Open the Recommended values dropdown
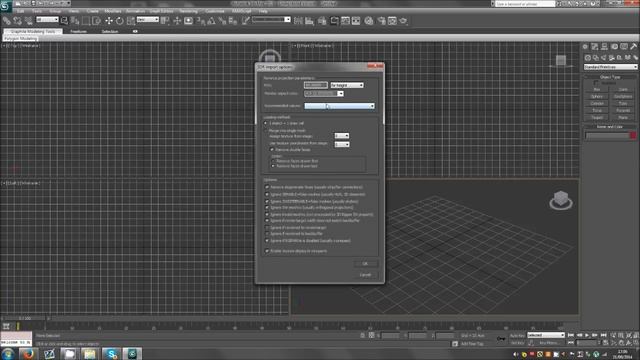The width and height of the screenshot is (640, 360). tap(340, 106)
